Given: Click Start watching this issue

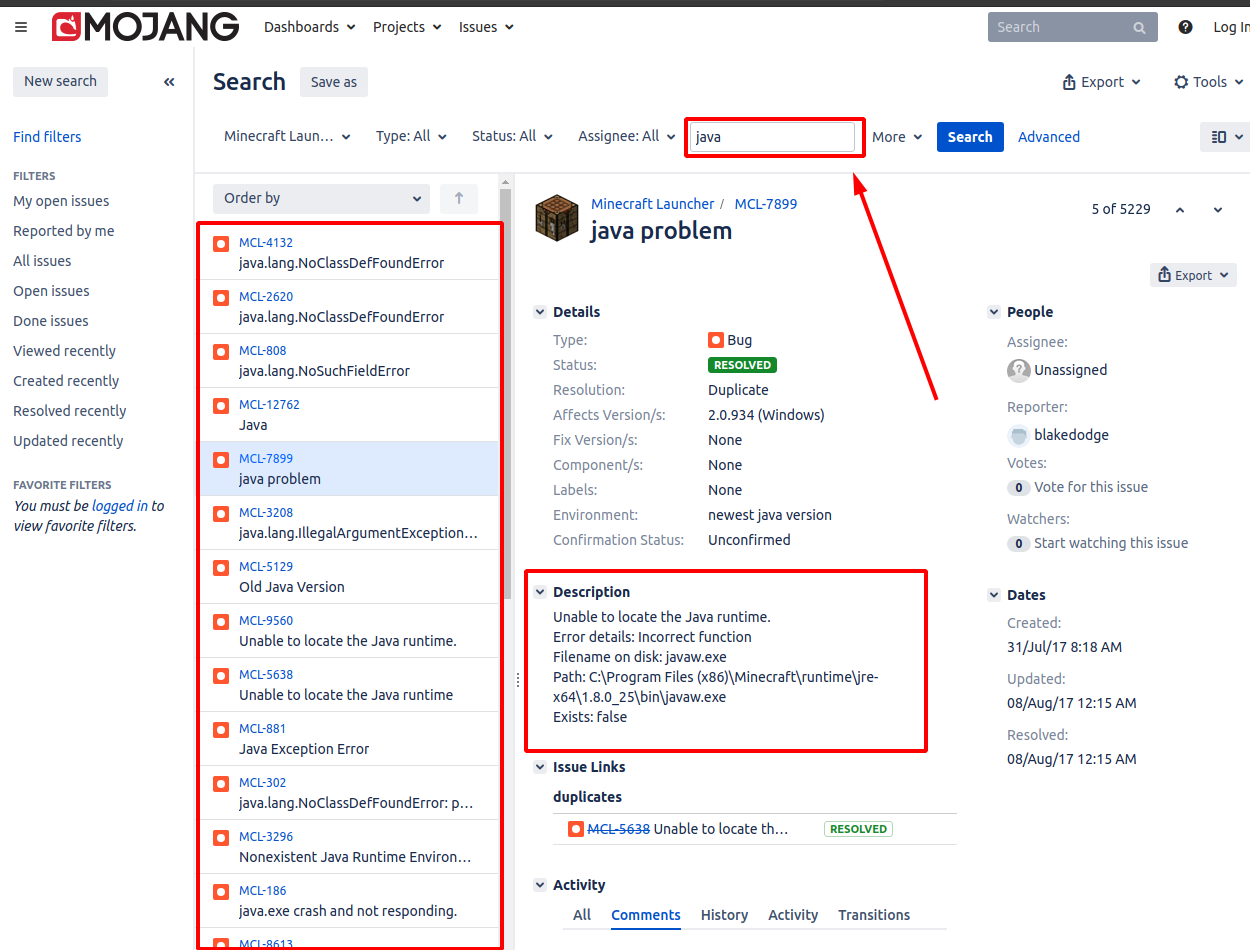Looking at the screenshot, I should [x=1111, y=543].
